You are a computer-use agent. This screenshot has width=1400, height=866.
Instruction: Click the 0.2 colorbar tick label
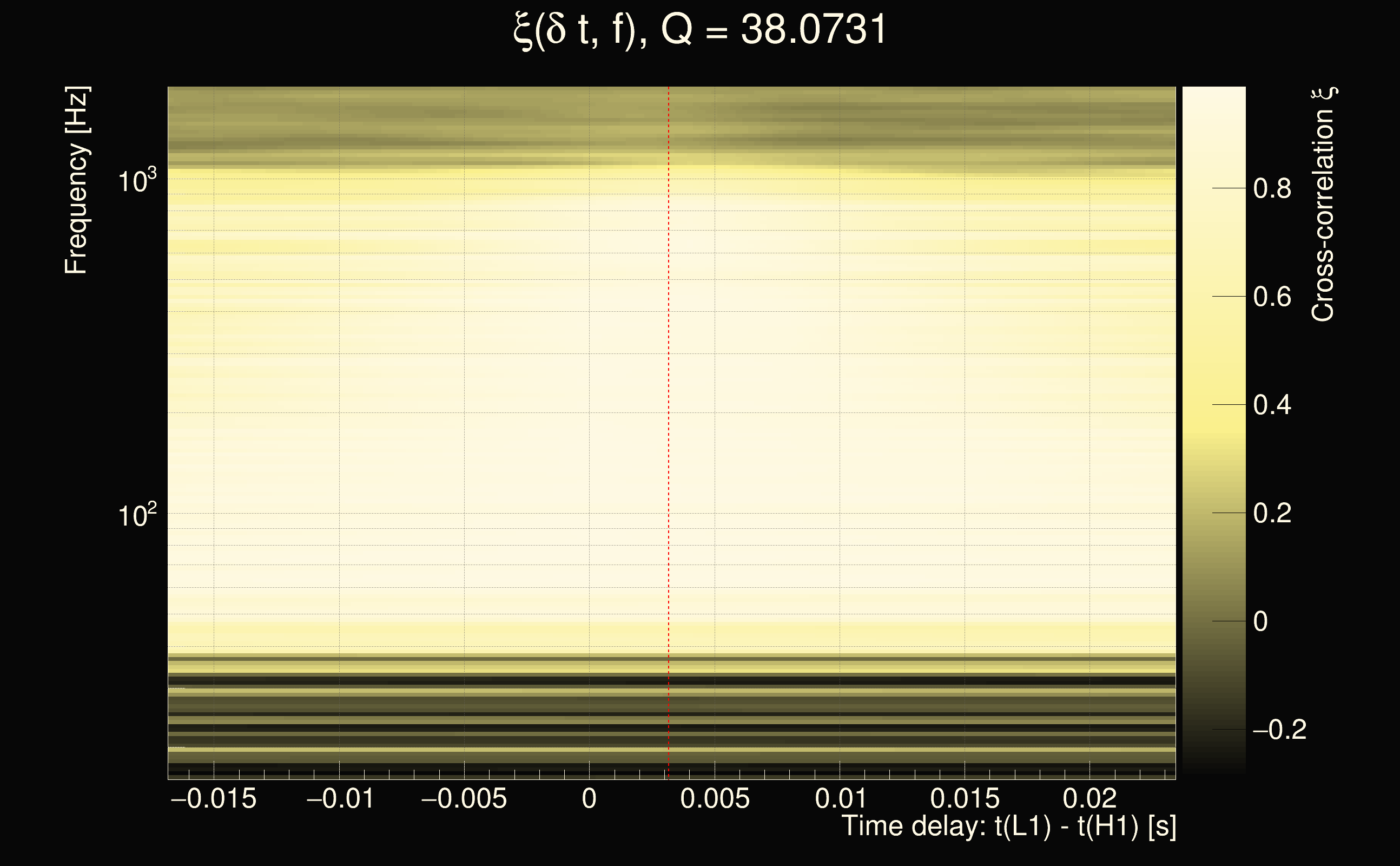click(1272, 513)
